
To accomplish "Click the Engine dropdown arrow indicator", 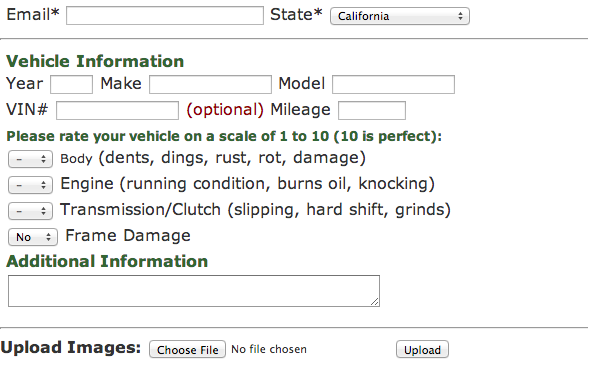I will pyautogui.click(x=44, y=185).
